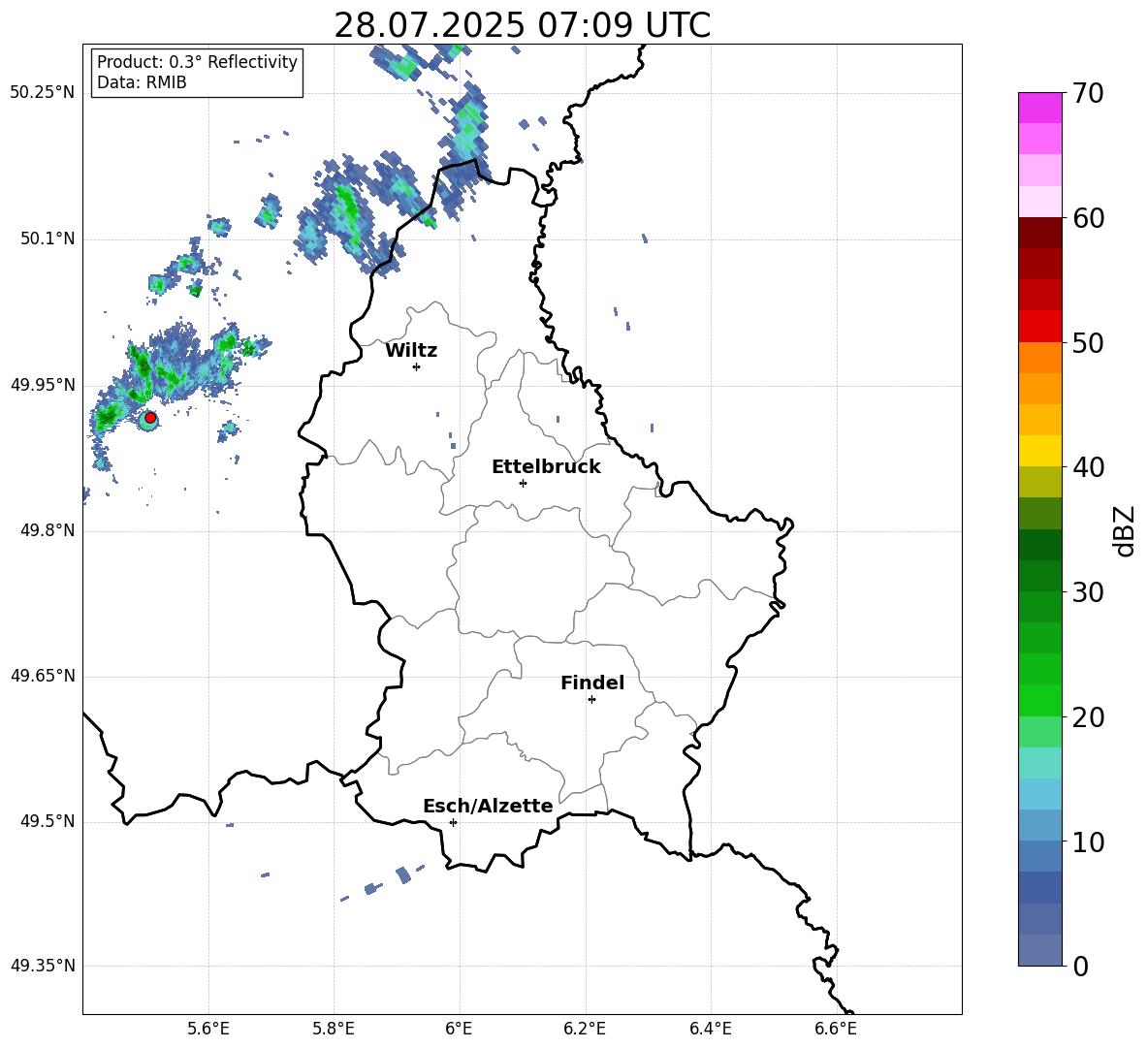The image size is (1148, 1048).
Task: Click the yellow 40 dBZ colorbar band
Action: coord(1040,451)
